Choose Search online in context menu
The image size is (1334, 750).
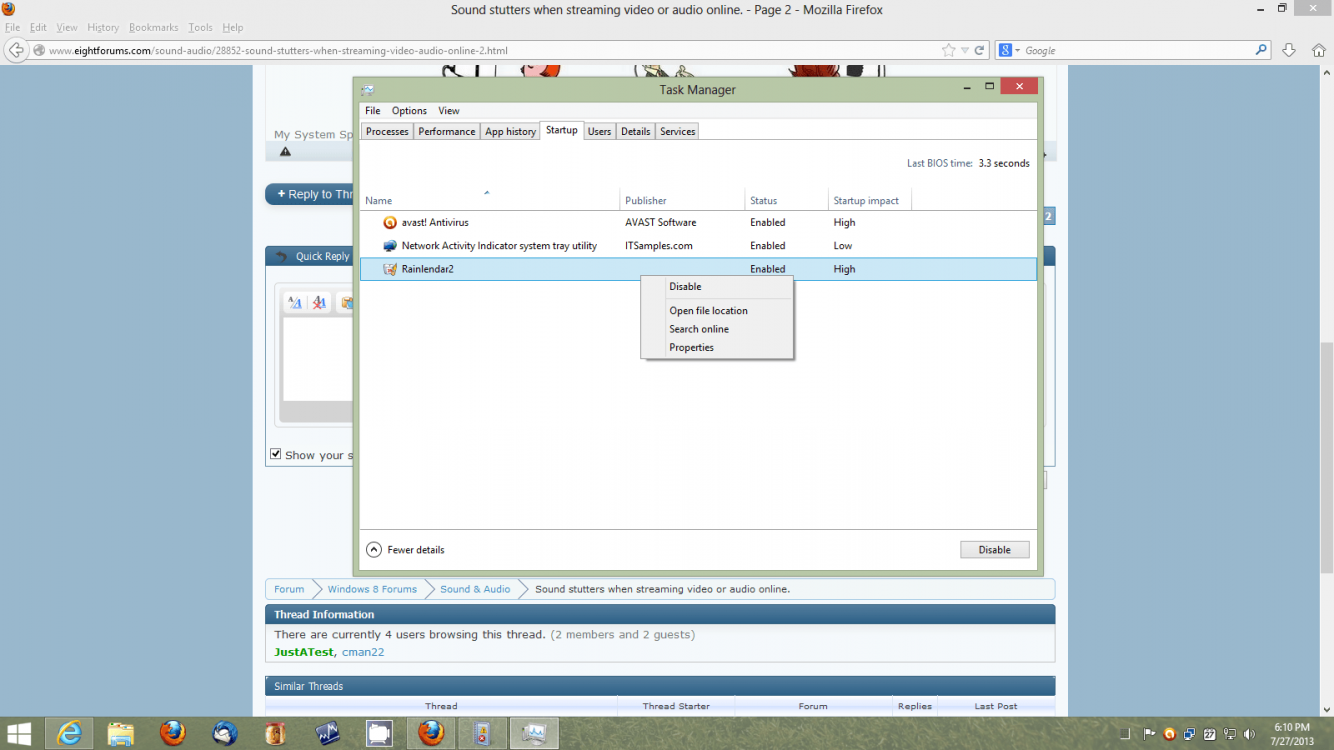click(x=716, y=329)
